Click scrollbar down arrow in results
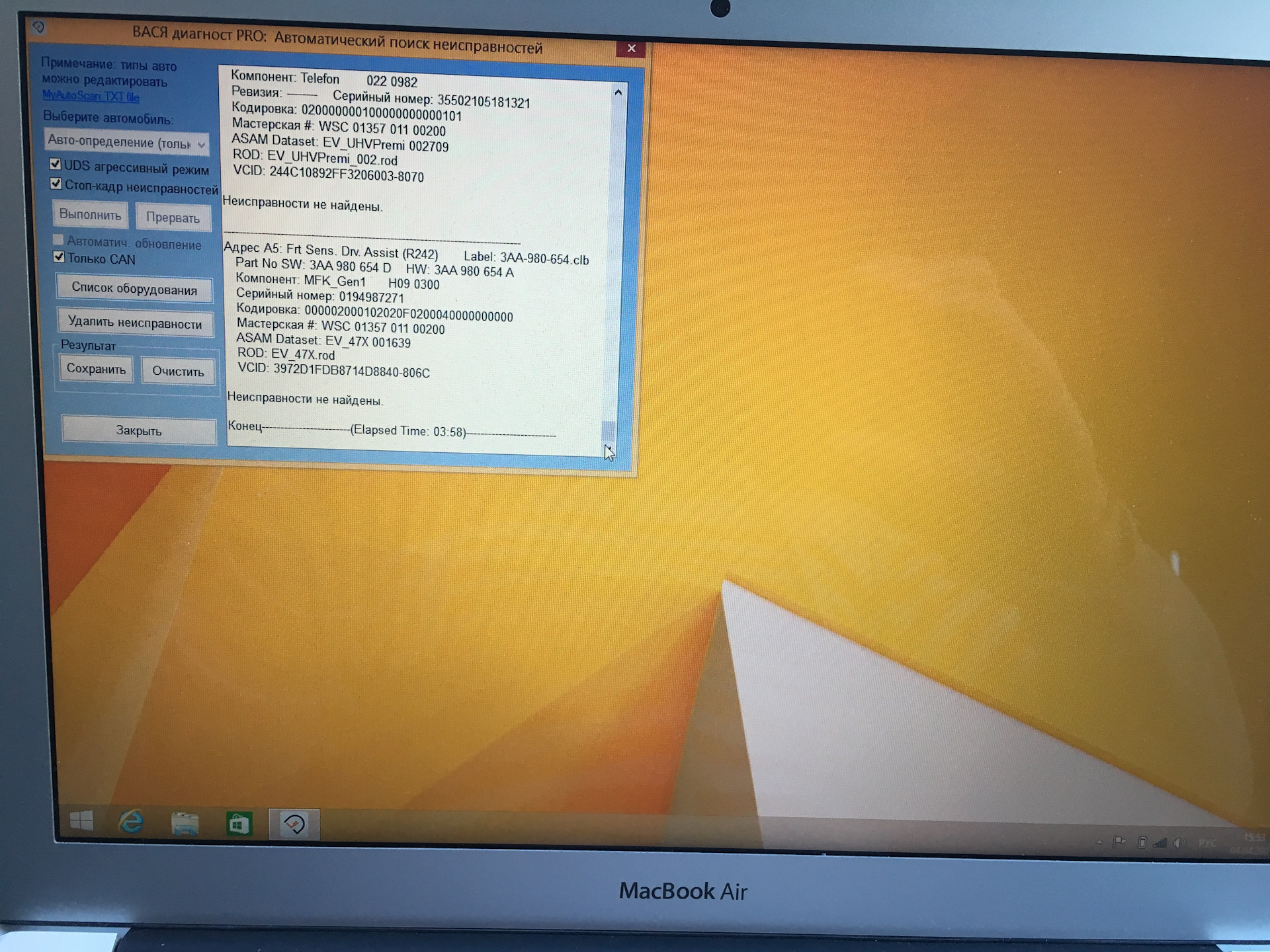Image resolution: width=1270 pixels, height=952 pixels. click(x=609, y=450)
